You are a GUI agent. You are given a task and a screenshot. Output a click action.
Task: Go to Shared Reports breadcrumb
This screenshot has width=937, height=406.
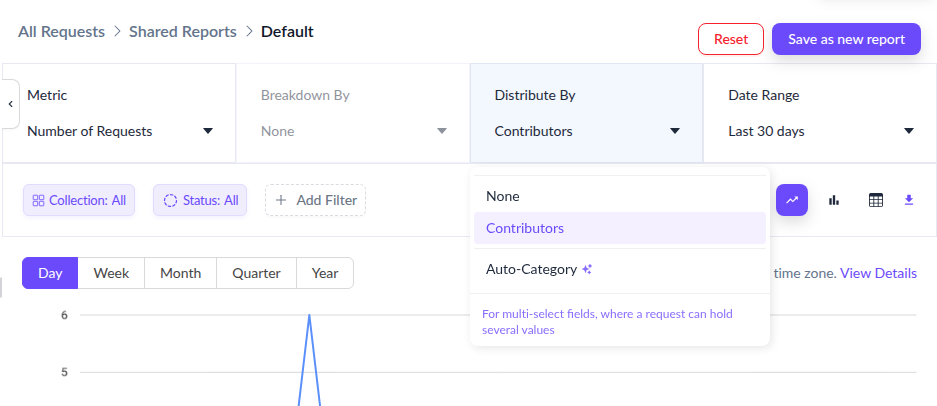point(183,32)
